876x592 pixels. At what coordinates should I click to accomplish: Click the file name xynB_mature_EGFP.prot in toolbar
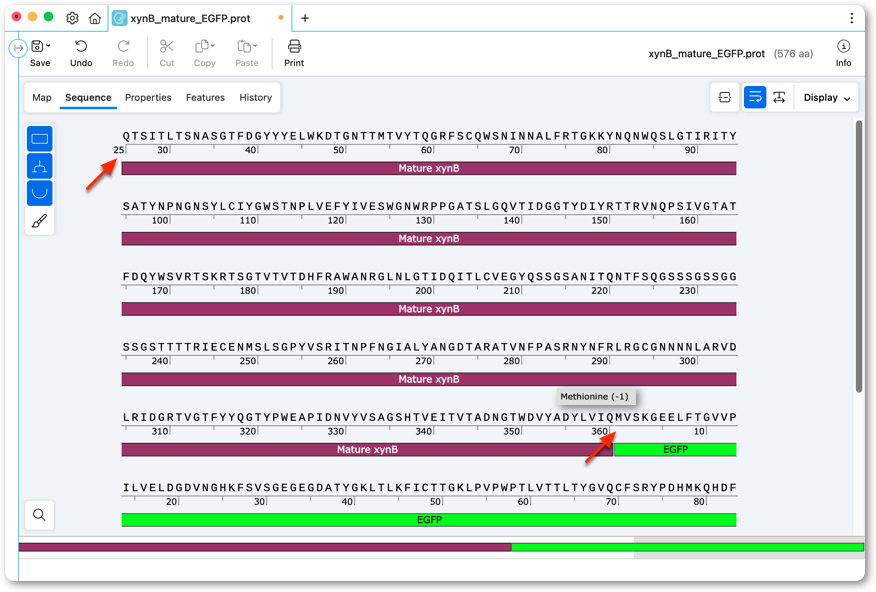click(706, 54)
